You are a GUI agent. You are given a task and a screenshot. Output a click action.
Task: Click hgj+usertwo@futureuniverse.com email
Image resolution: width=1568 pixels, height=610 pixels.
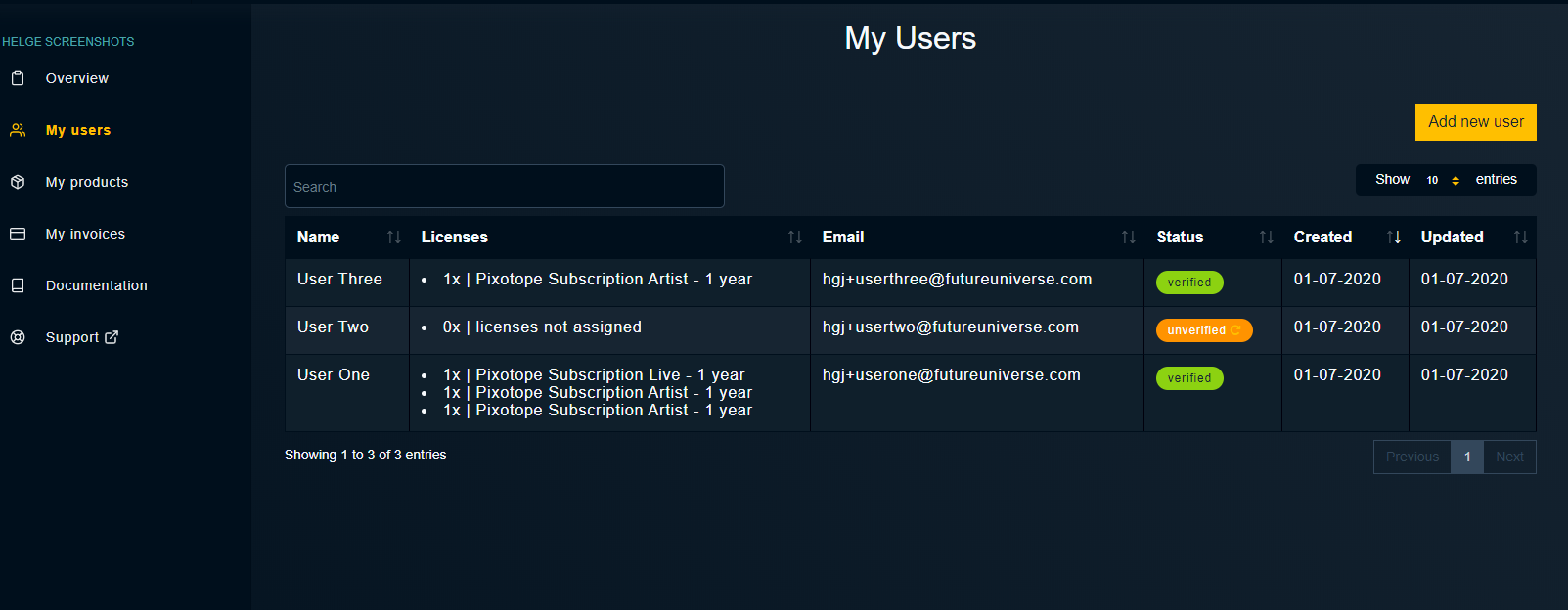point(951,327)
